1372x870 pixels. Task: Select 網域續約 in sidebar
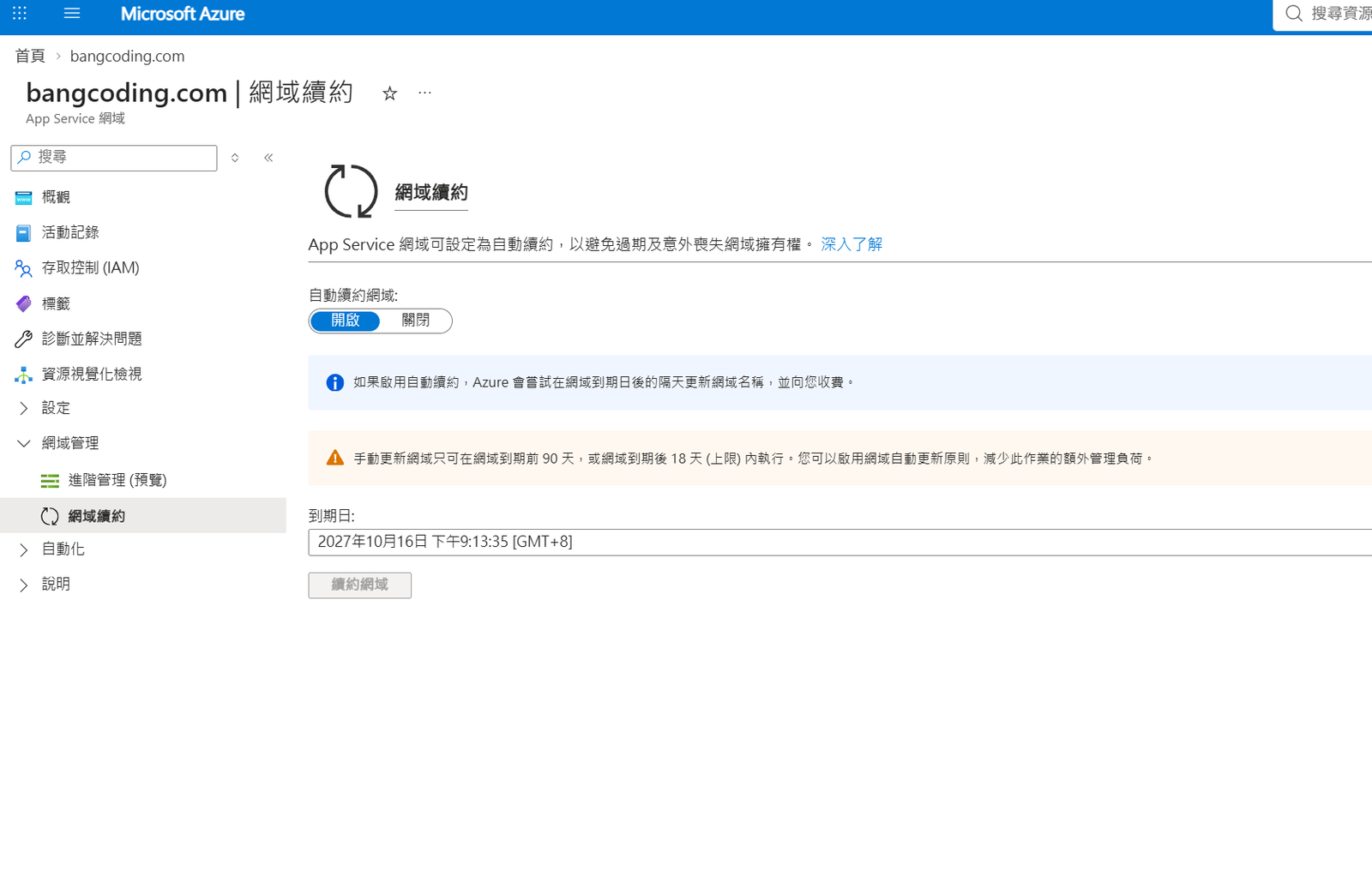(143, 515)
